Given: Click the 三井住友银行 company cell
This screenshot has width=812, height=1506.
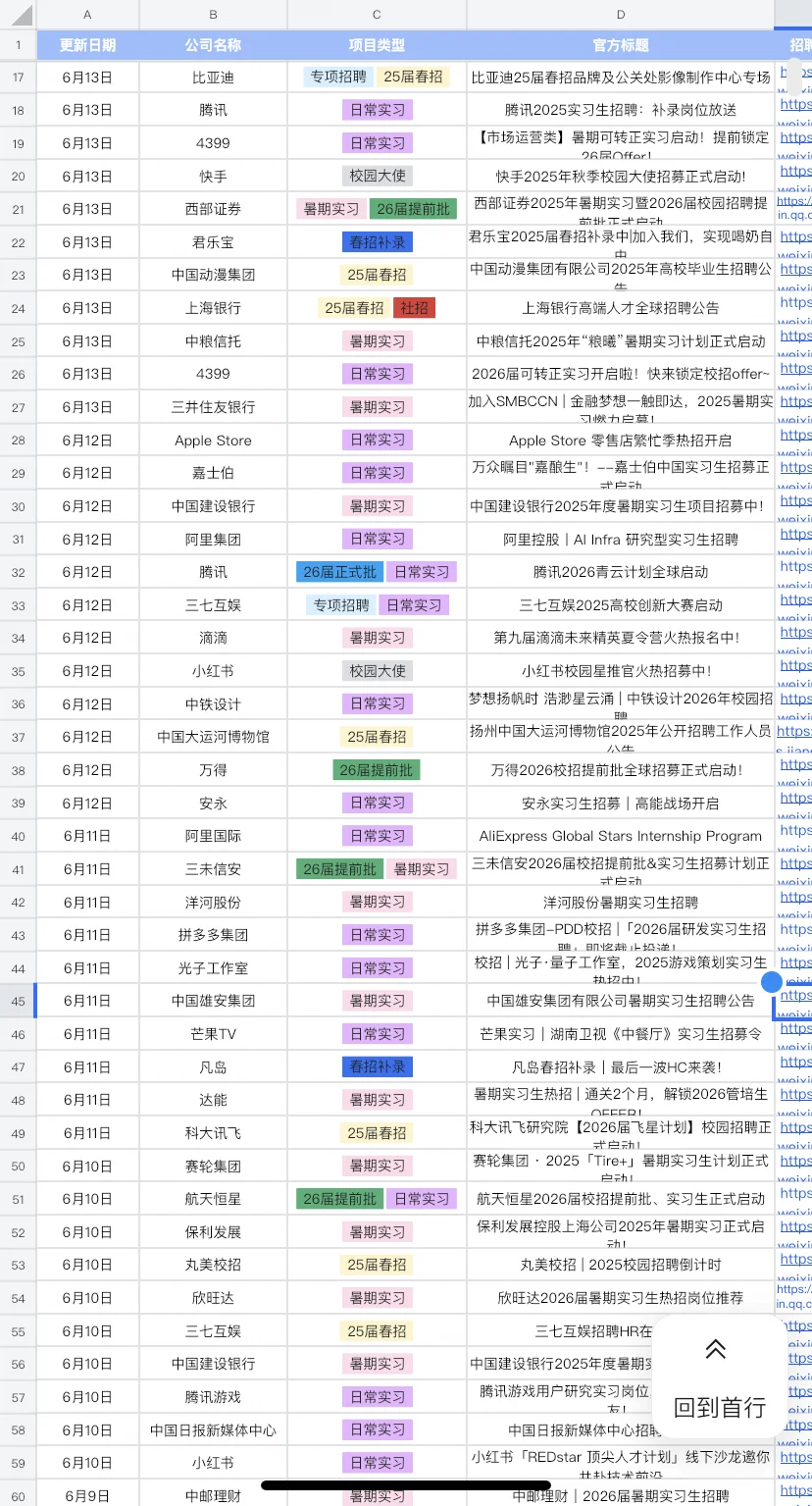Looking at the screenshot, I should pos(213,407).
